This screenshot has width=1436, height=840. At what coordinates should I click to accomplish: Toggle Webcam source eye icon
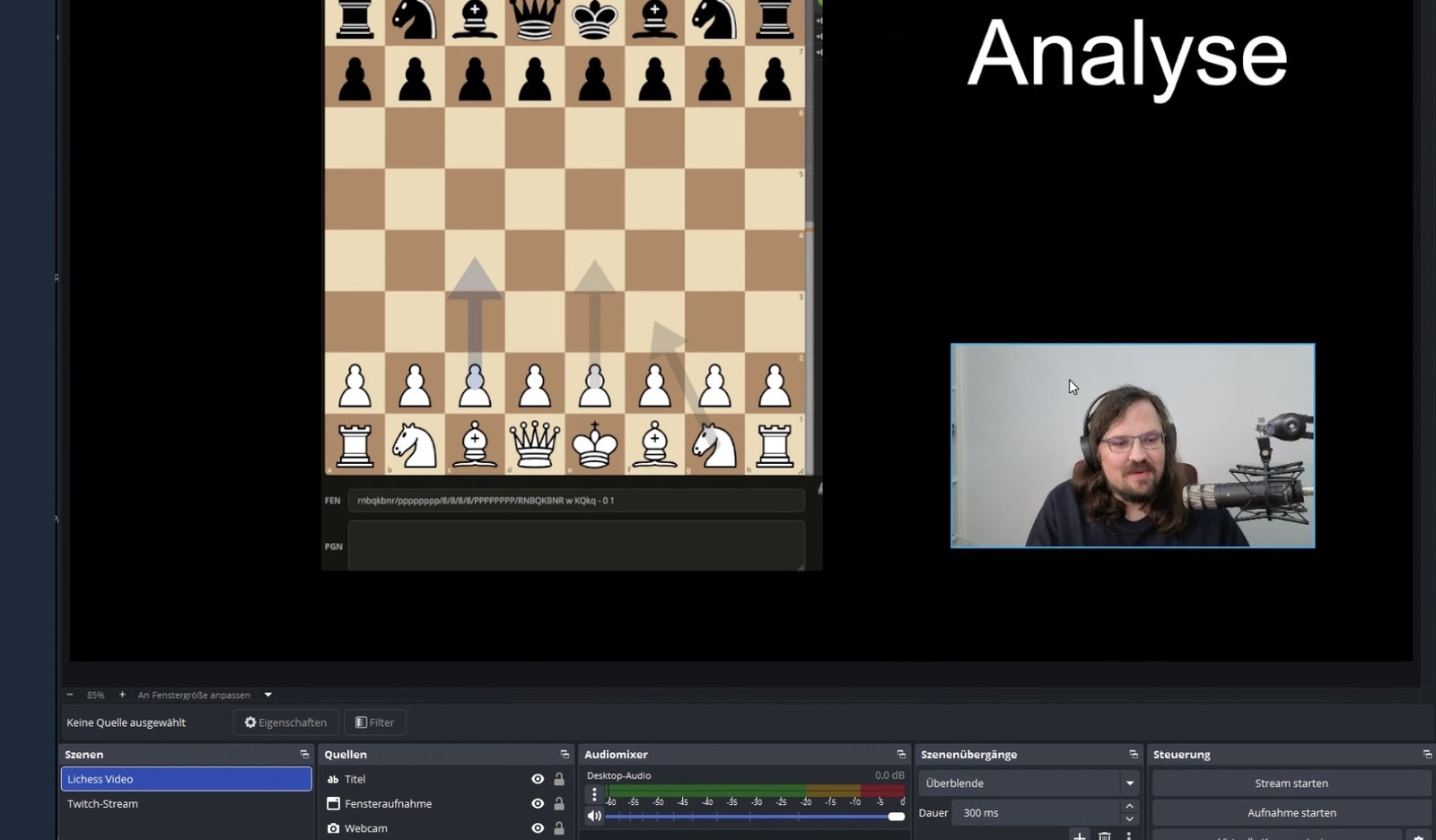coord(538,828)
